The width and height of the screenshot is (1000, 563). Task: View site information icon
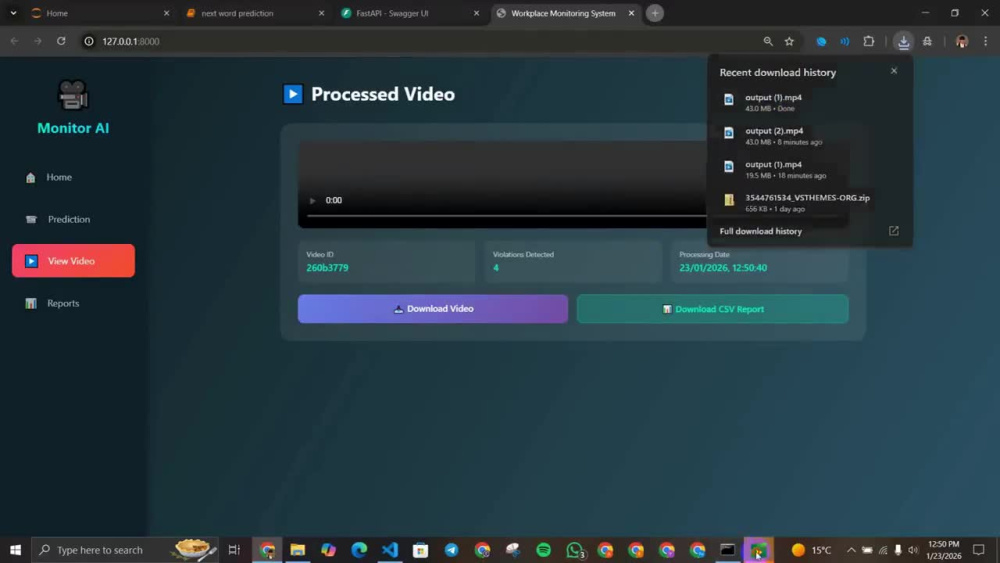(x=89, y=41)
